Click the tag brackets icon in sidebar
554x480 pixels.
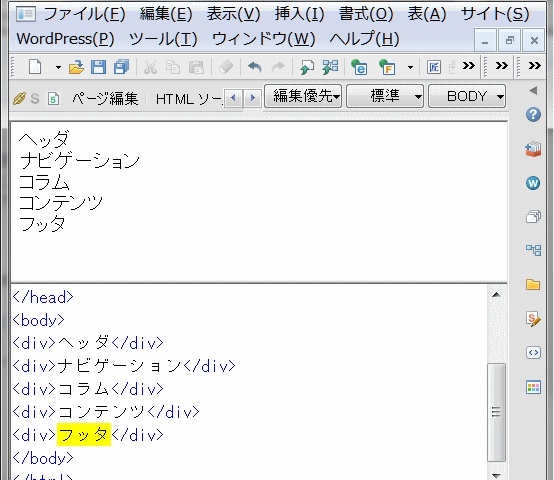(x=533, y=352)
